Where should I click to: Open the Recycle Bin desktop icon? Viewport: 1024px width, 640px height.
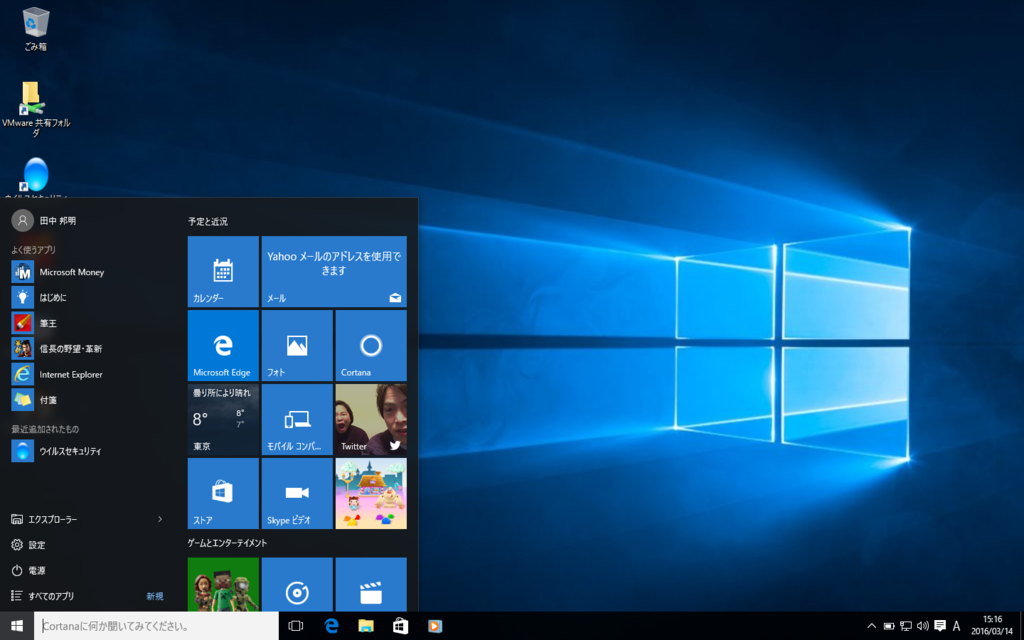tap(35, 29)
